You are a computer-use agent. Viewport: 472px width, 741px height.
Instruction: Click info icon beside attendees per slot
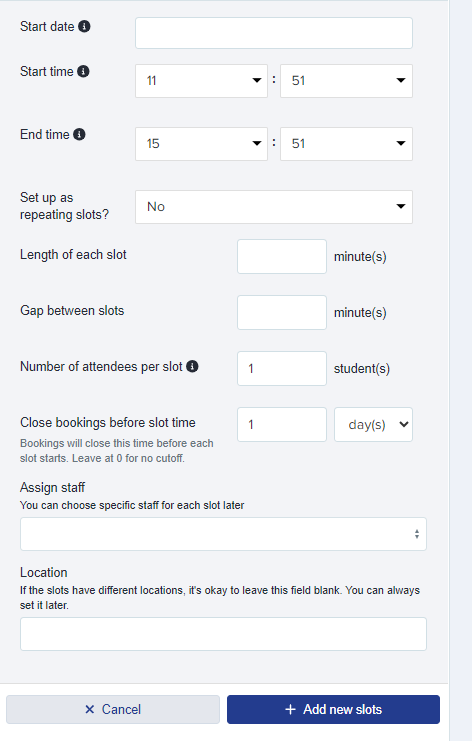pos(192,366)
